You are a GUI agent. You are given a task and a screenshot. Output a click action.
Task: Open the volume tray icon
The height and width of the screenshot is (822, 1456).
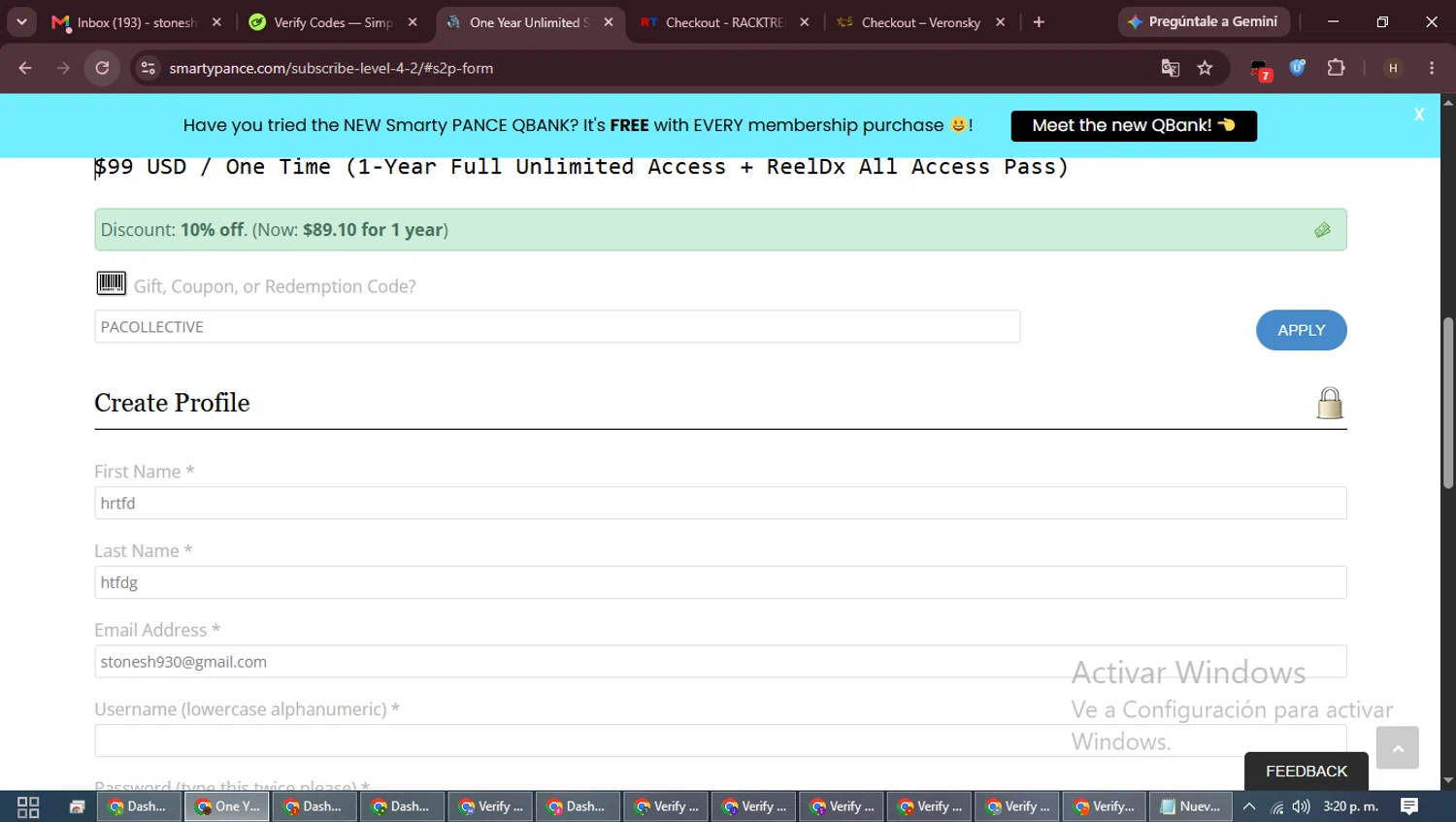tap(1301, 806)
